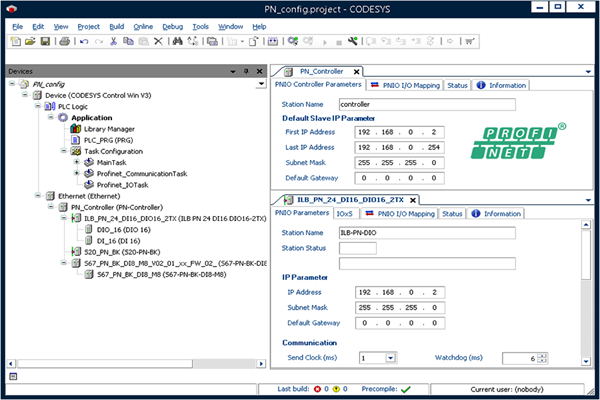Open the ILB device's Information tab
The width and height of the screenshot is (600, 400).
pyautogui.click(x=496, y=214)
